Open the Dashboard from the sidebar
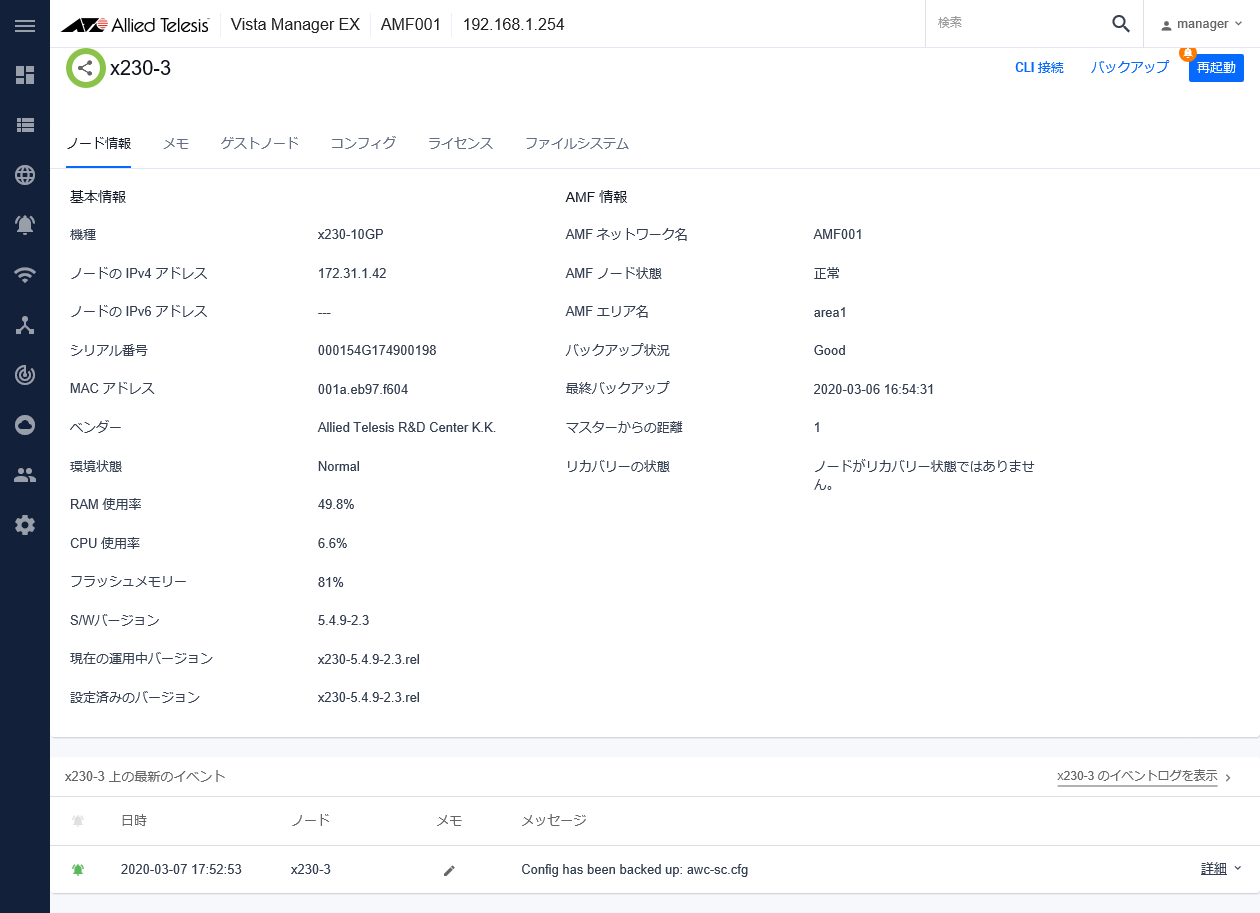The image size is (1260, 913). (x=25, y=75)
